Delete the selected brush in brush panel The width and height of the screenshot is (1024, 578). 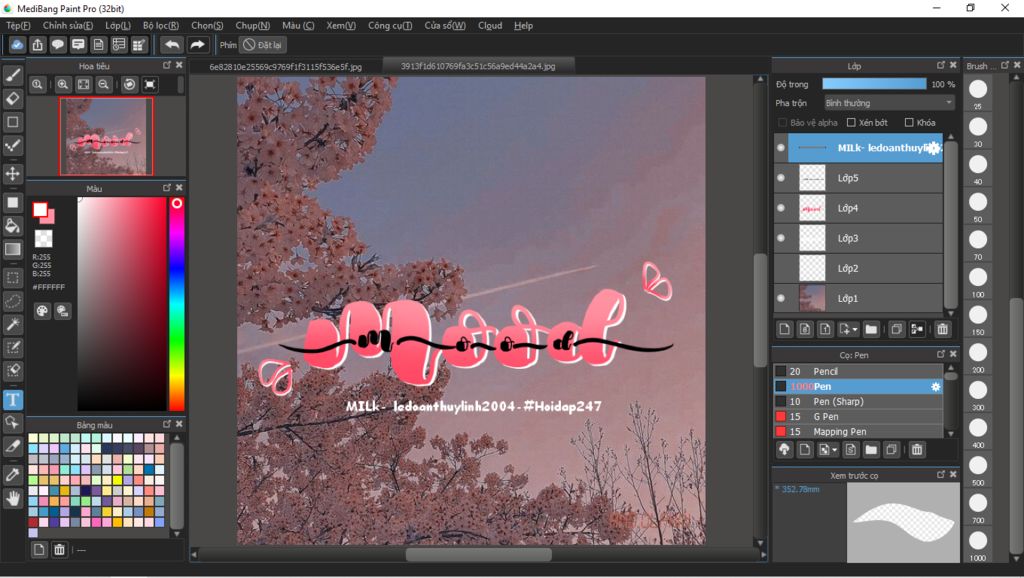[x=917, y=449]
